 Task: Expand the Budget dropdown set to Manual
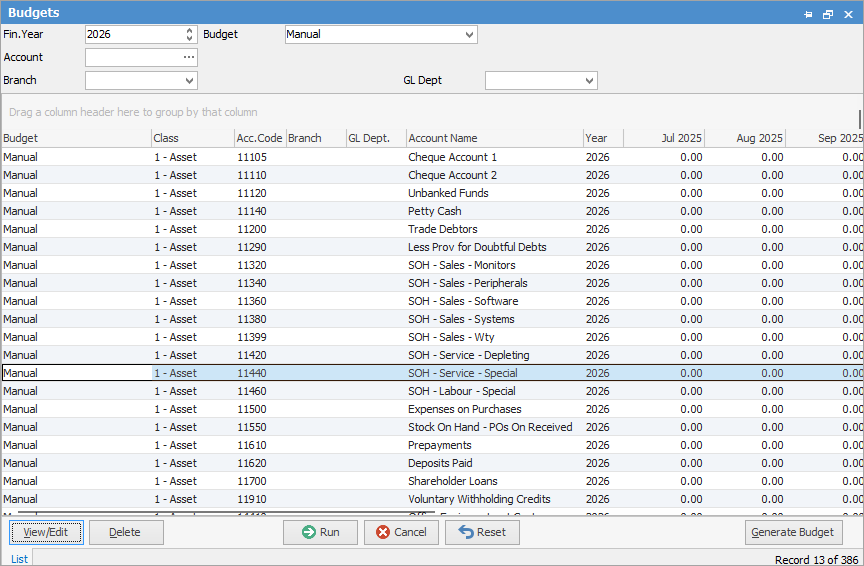point(469,35)
